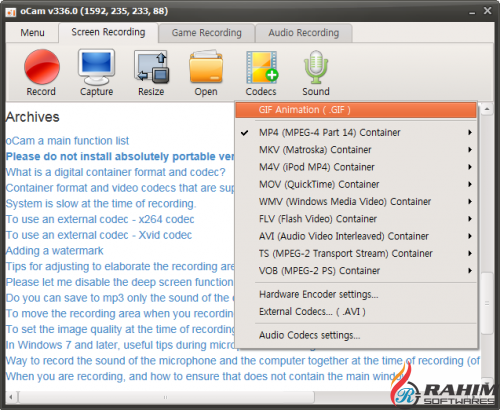Screen dimensions: 500x410
Task: Open 'System is slow at the time of recording' link
Action: [x=101, y=203]
